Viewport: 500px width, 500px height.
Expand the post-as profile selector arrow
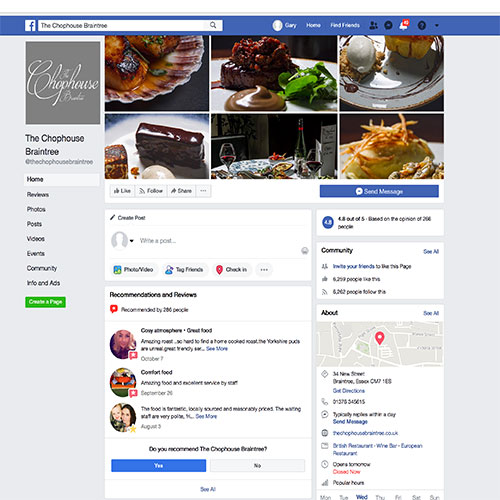pyautogui.click(x=132, y=241)
